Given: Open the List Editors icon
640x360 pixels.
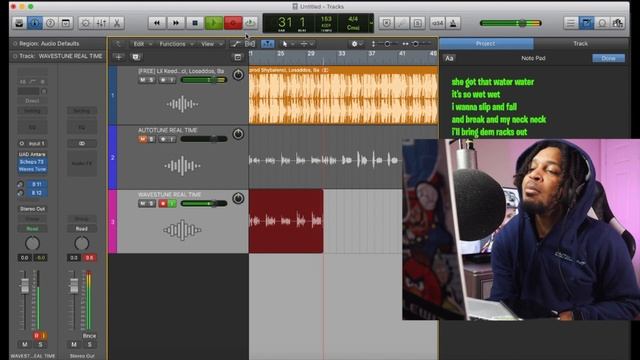Looking at the screenshot, I should 571,23.
